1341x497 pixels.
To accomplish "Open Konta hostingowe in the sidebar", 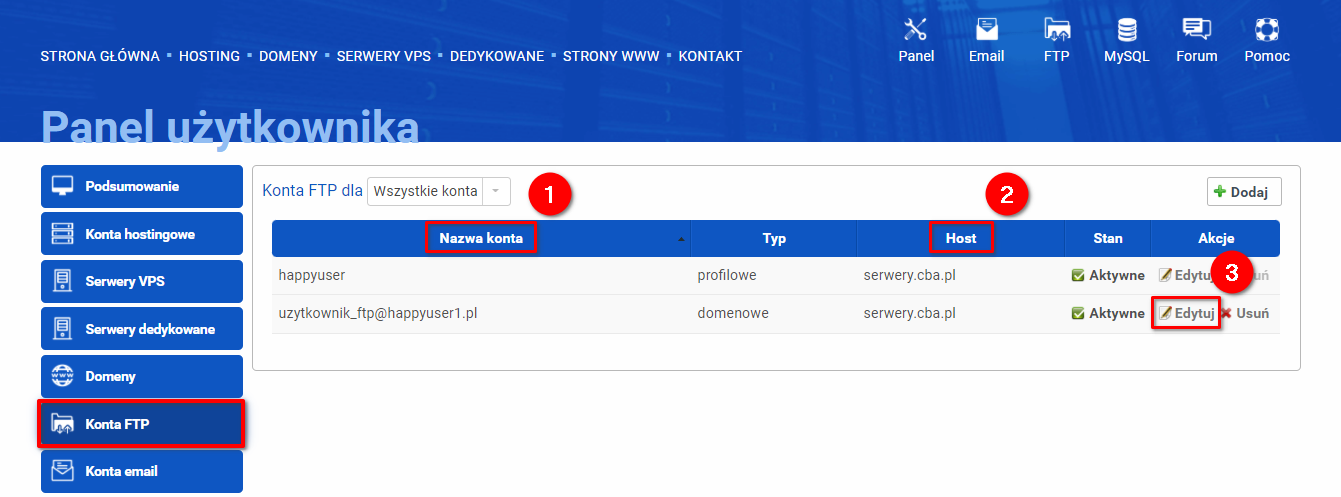I will [x=142, y=234].
